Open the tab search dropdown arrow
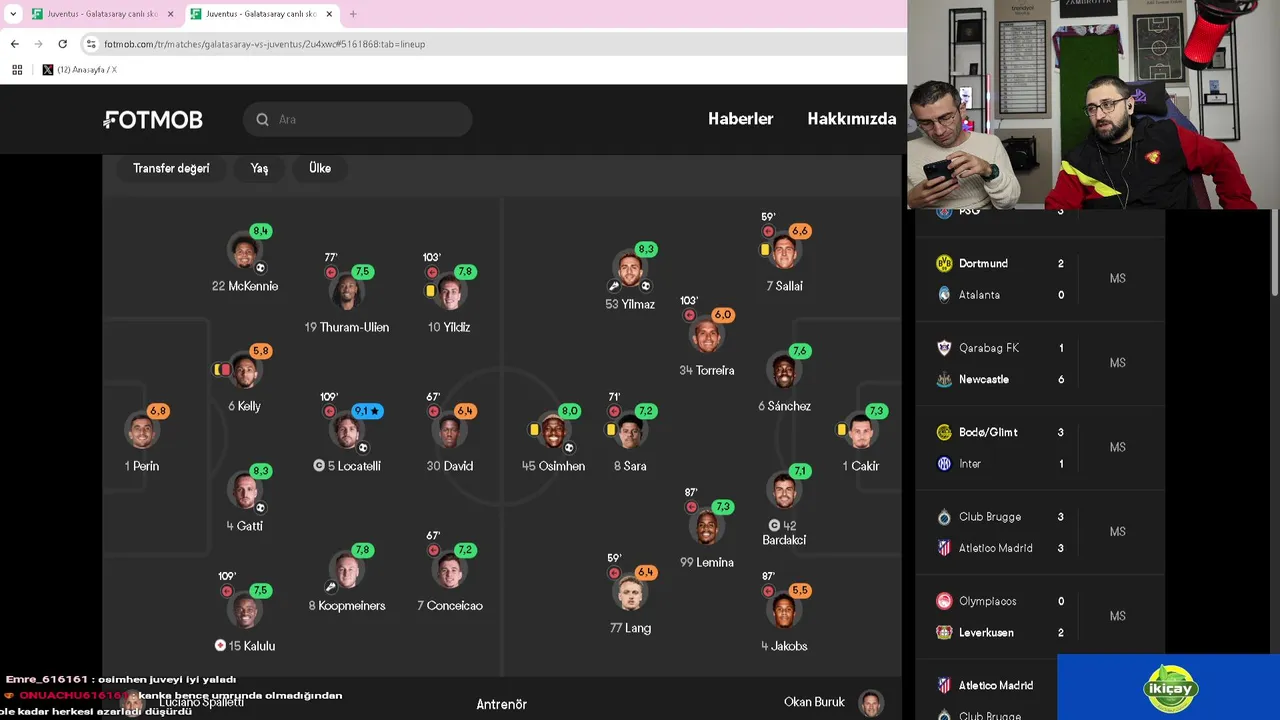Screen dimensions: 1280x720 (x=12, y=14)
